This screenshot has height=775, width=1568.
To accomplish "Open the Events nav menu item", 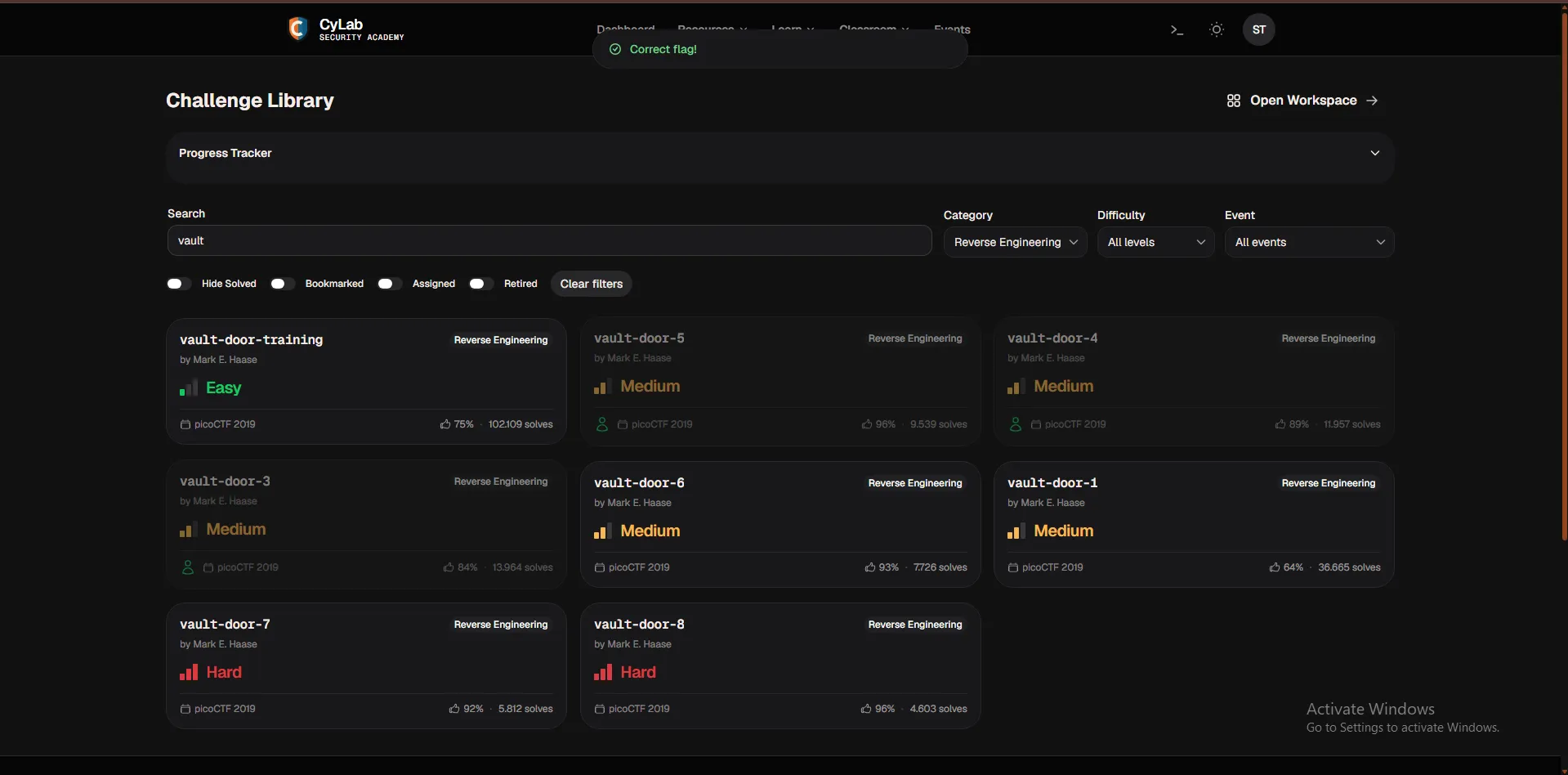I will (x=952, y=29).
